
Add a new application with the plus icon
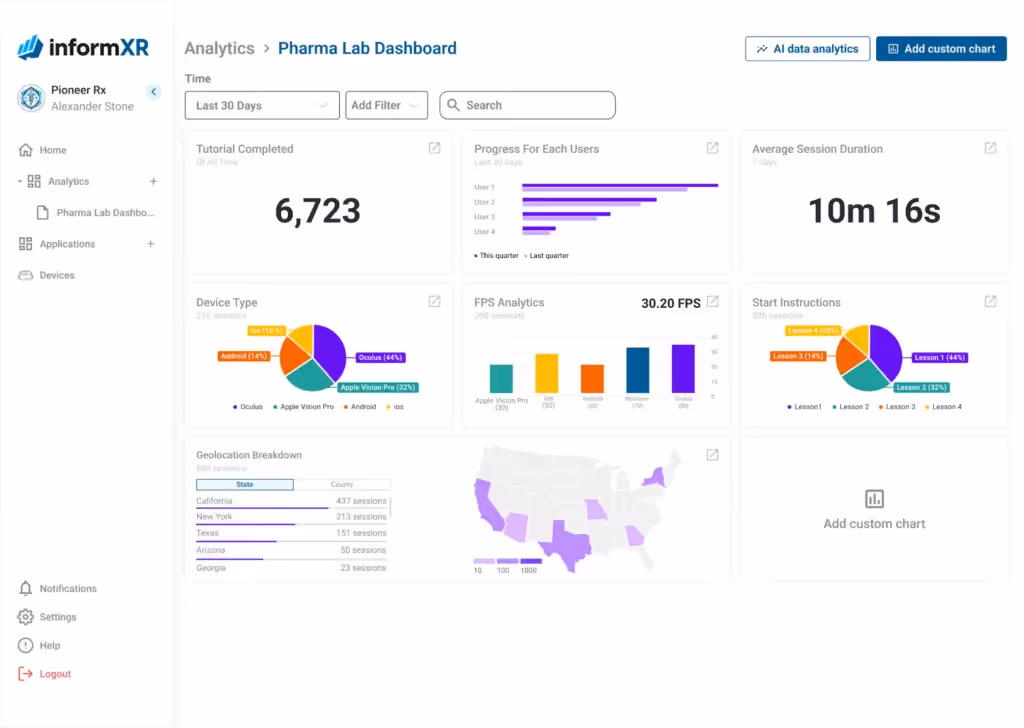(x=151, y=244)
